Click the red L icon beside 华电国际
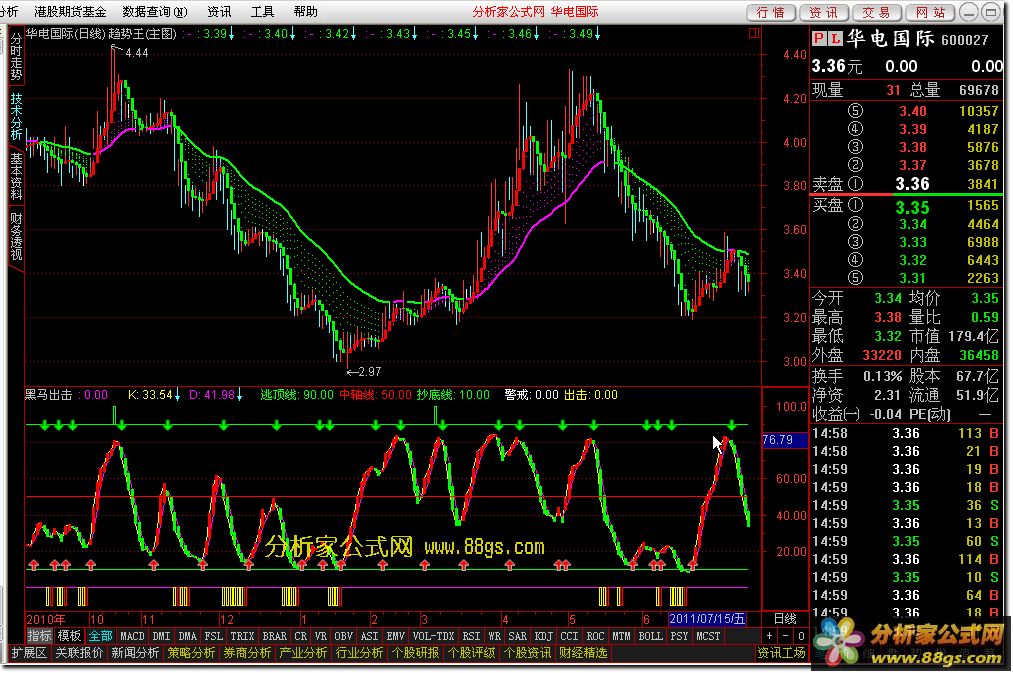The width and height of the screenshot is (1013, 673). [x=835, y=39]
